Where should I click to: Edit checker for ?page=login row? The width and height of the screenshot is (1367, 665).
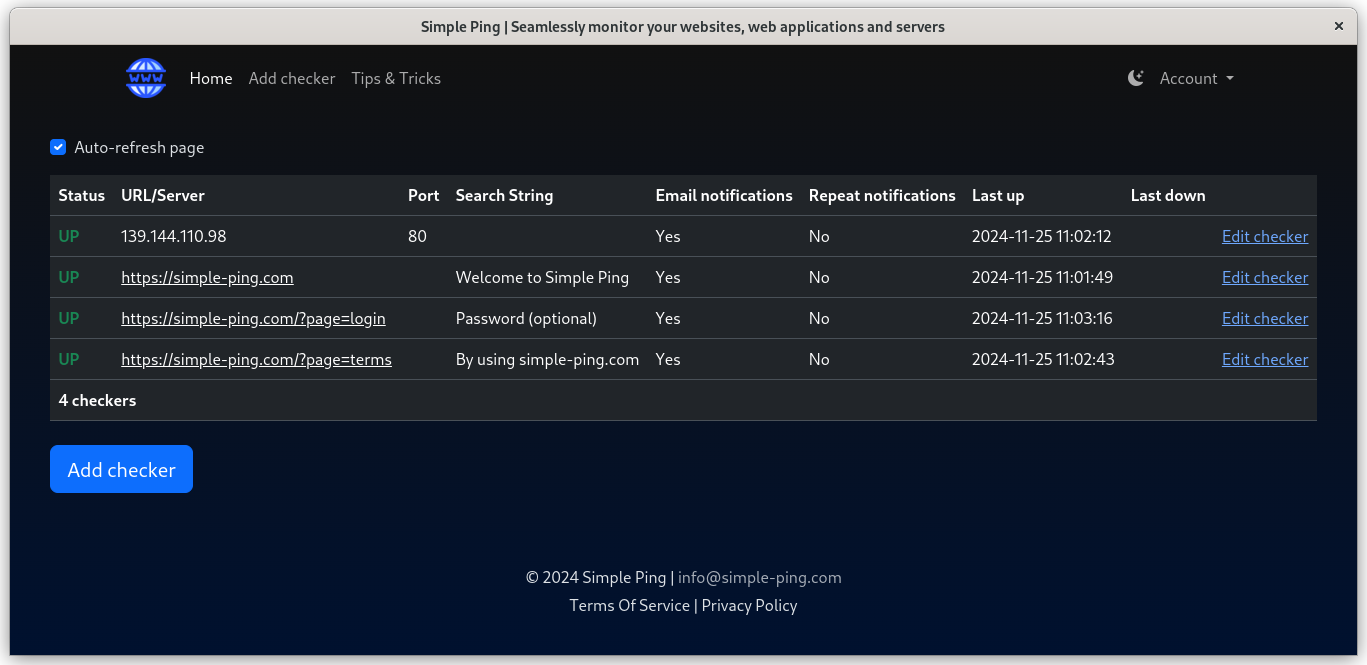[x=1265, y=318]
